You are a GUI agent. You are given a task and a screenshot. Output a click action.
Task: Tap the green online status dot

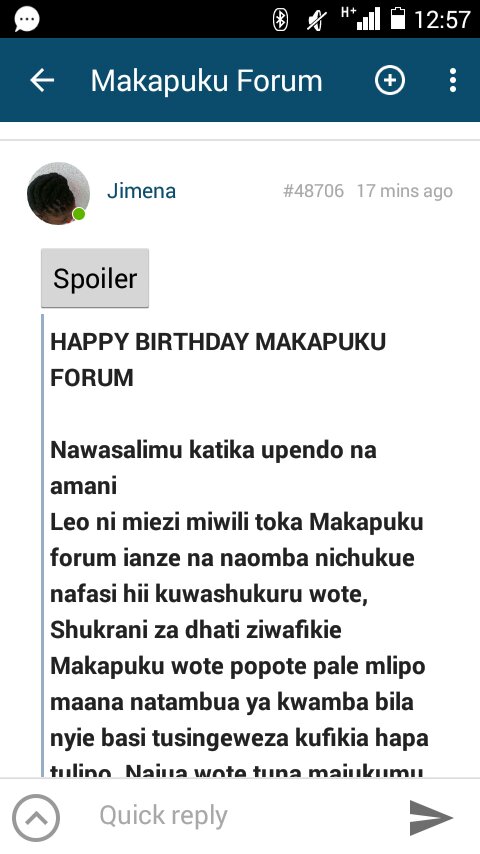(79, 214)
